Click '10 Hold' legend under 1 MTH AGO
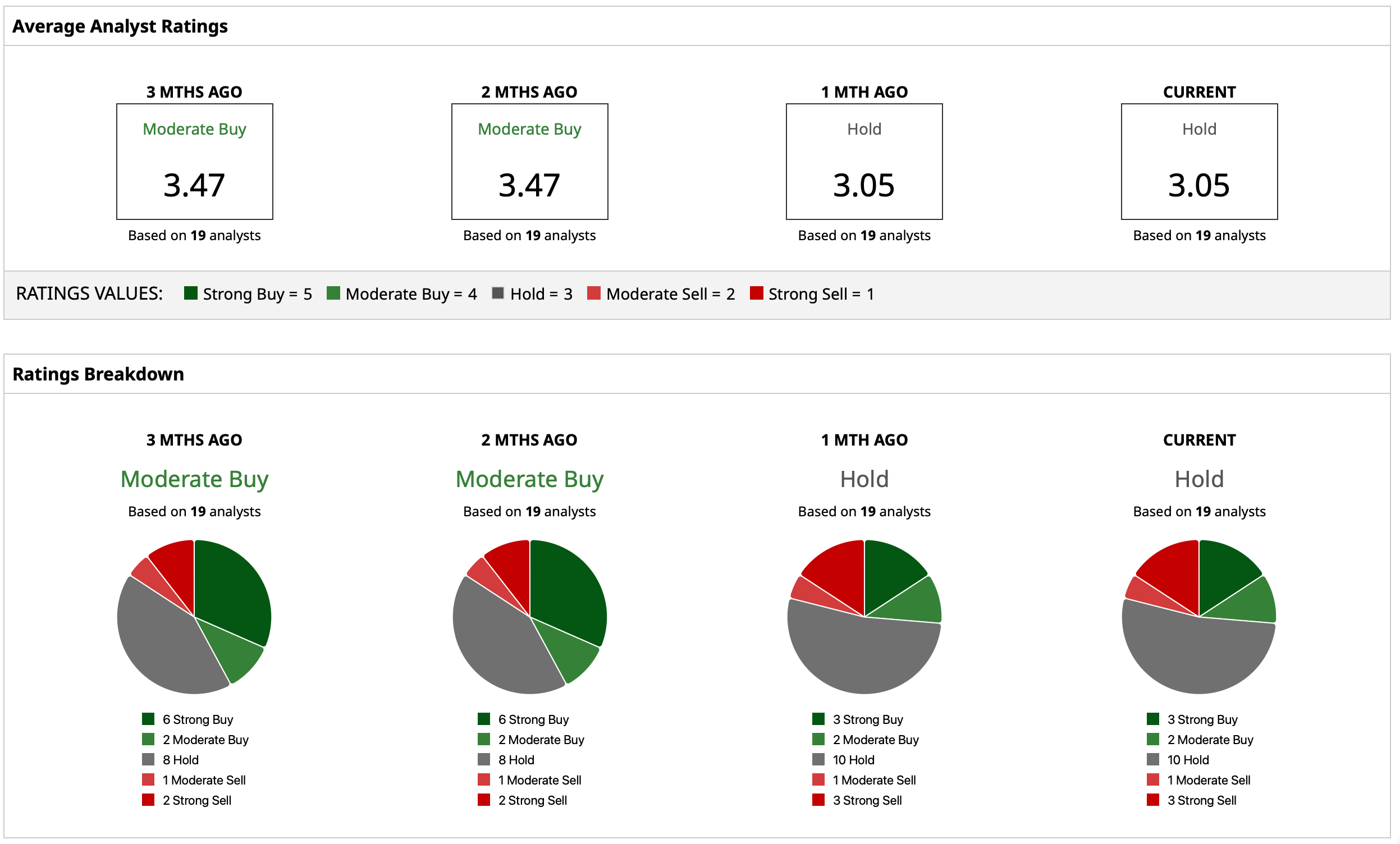The image size is (1400, 844). click(x=853, y=760)
